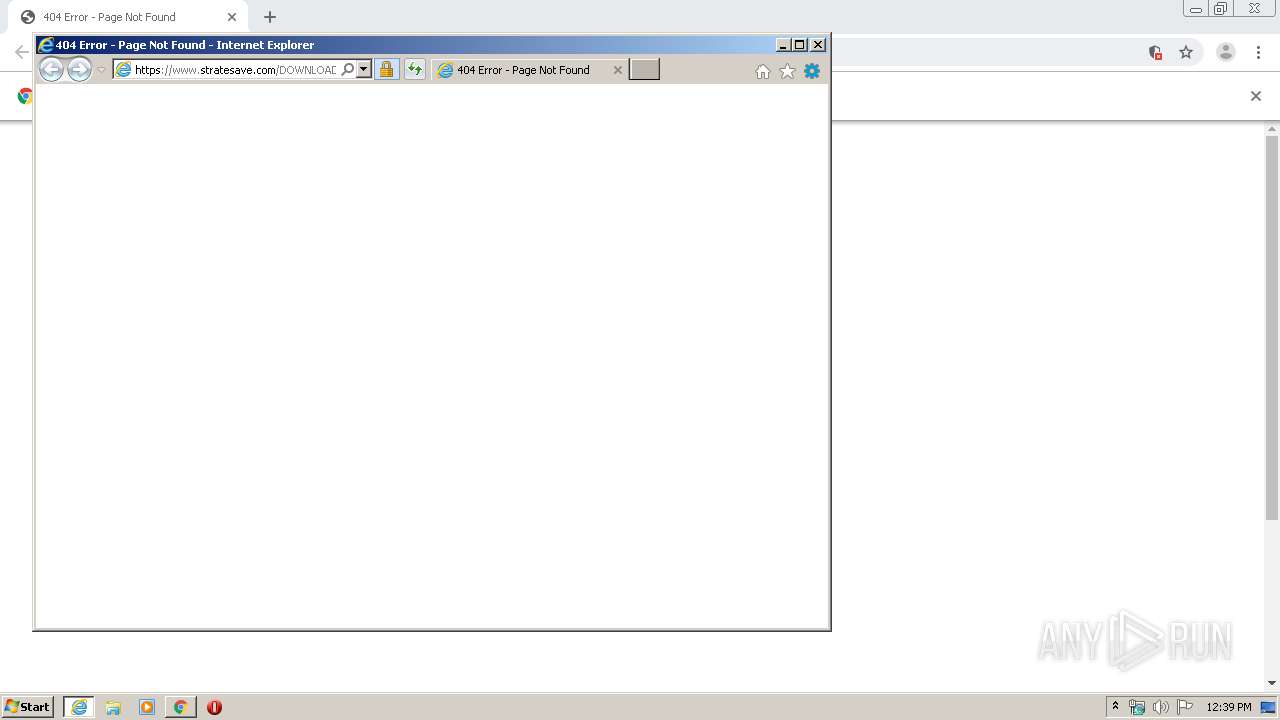Show hidden tray icons
The width and height of the screenshot is (1280, 720).
pos(1115,707)
